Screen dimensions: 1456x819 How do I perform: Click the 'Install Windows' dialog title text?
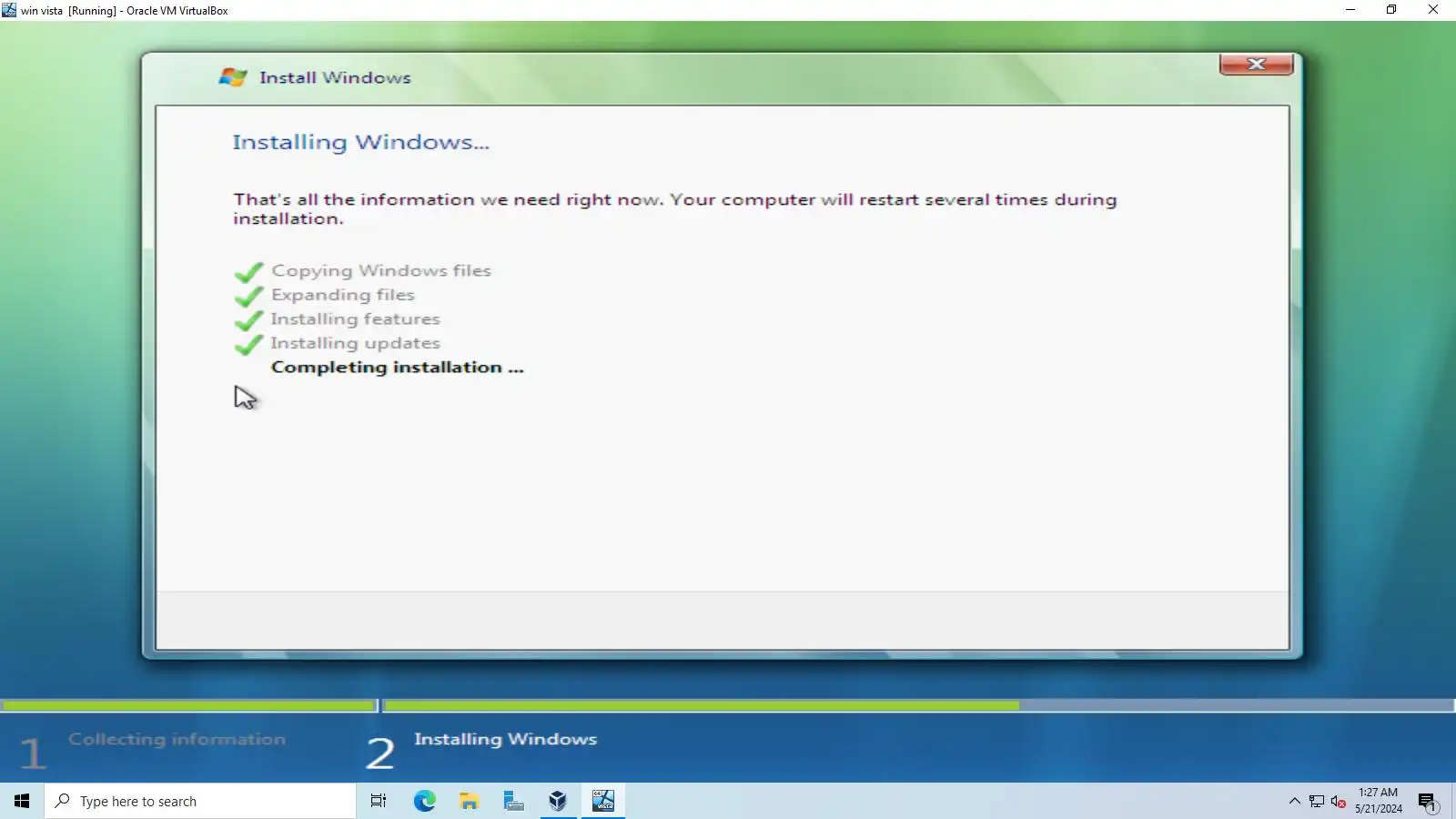click(x=335, y=77)
